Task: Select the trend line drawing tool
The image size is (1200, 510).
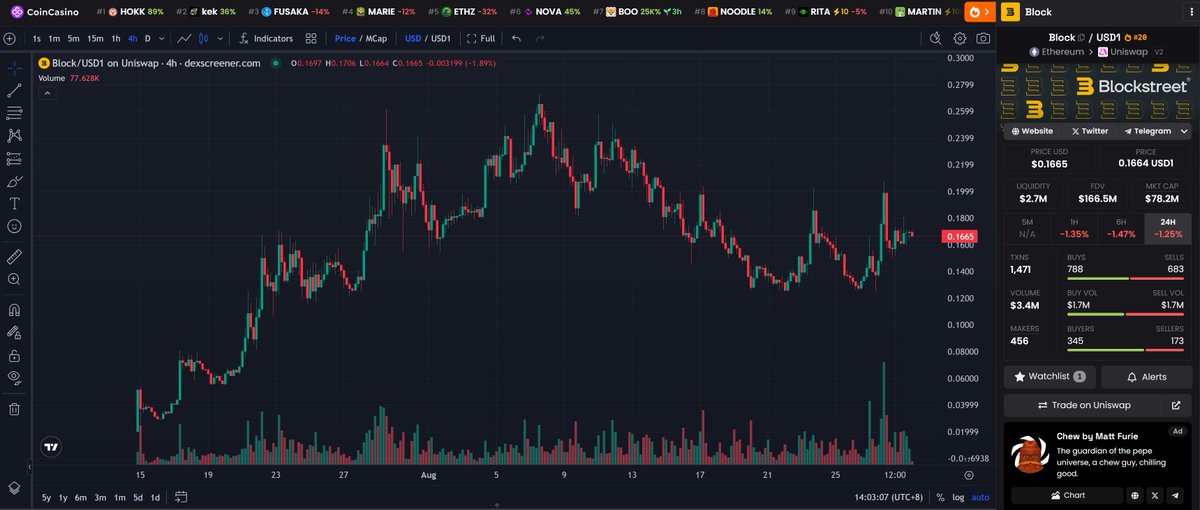Action: (x=15, y=90)
